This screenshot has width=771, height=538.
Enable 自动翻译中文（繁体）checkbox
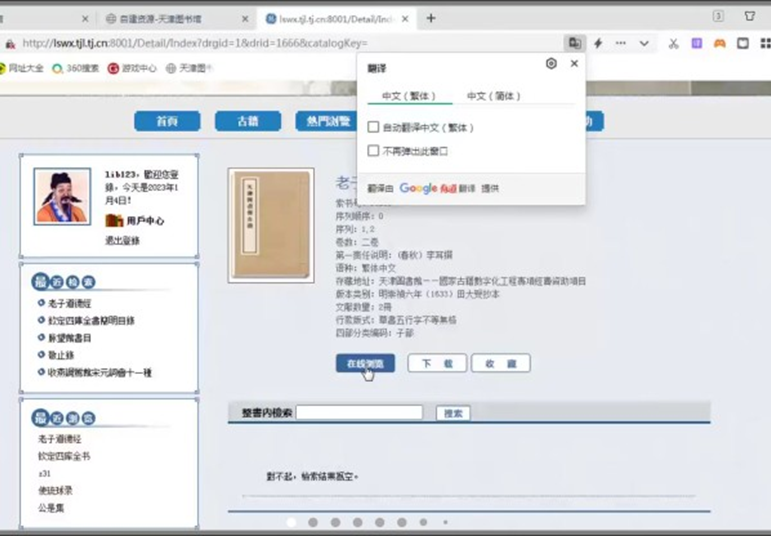[x=374, y=128]
